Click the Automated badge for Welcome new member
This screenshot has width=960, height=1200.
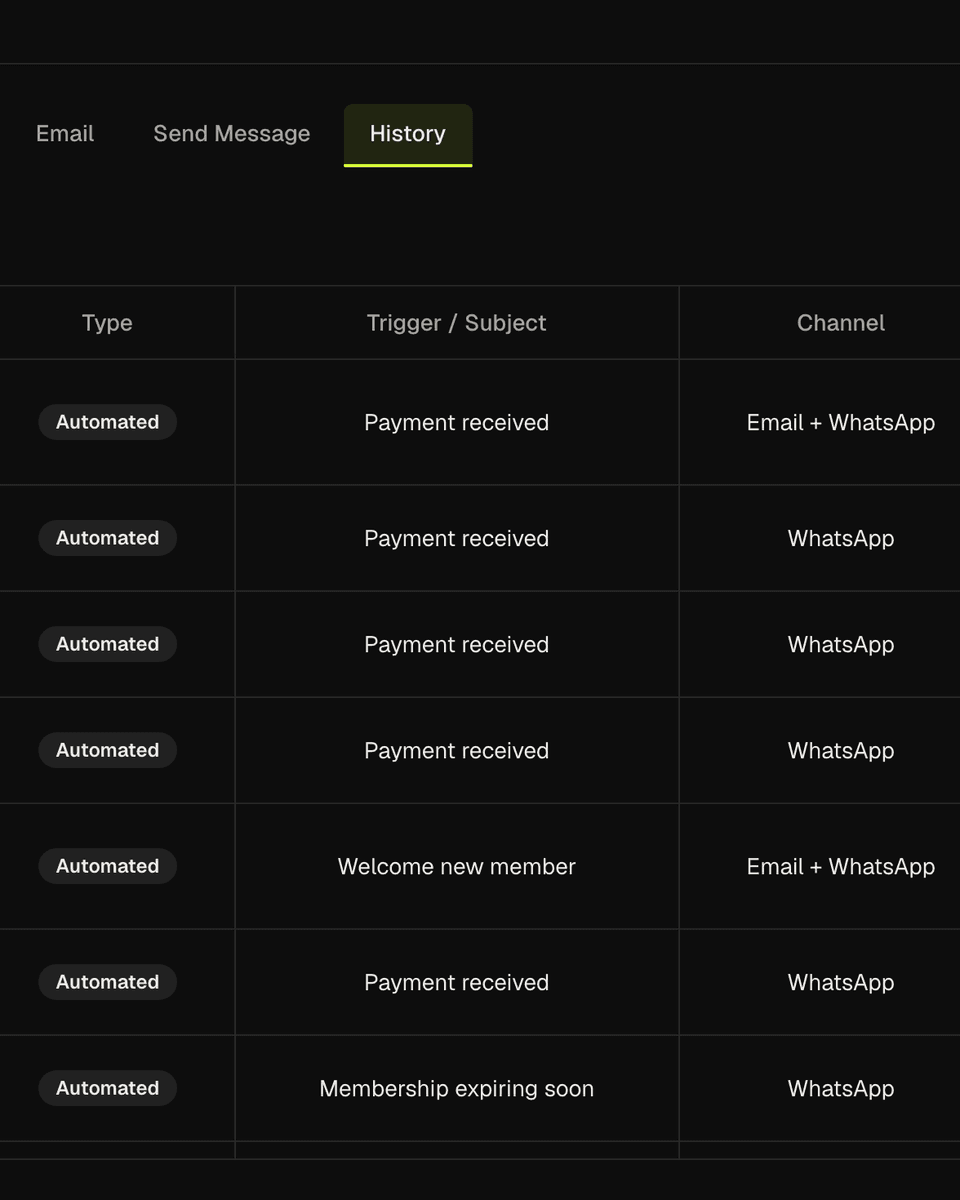[x=108, y=866]
